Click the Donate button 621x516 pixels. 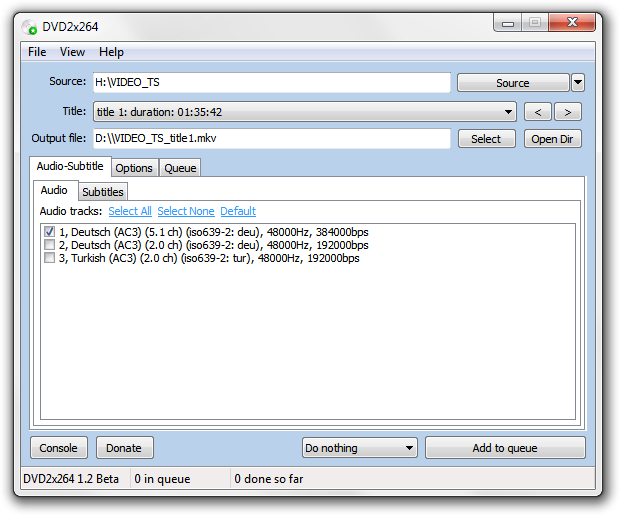click(x=124, y=448)
